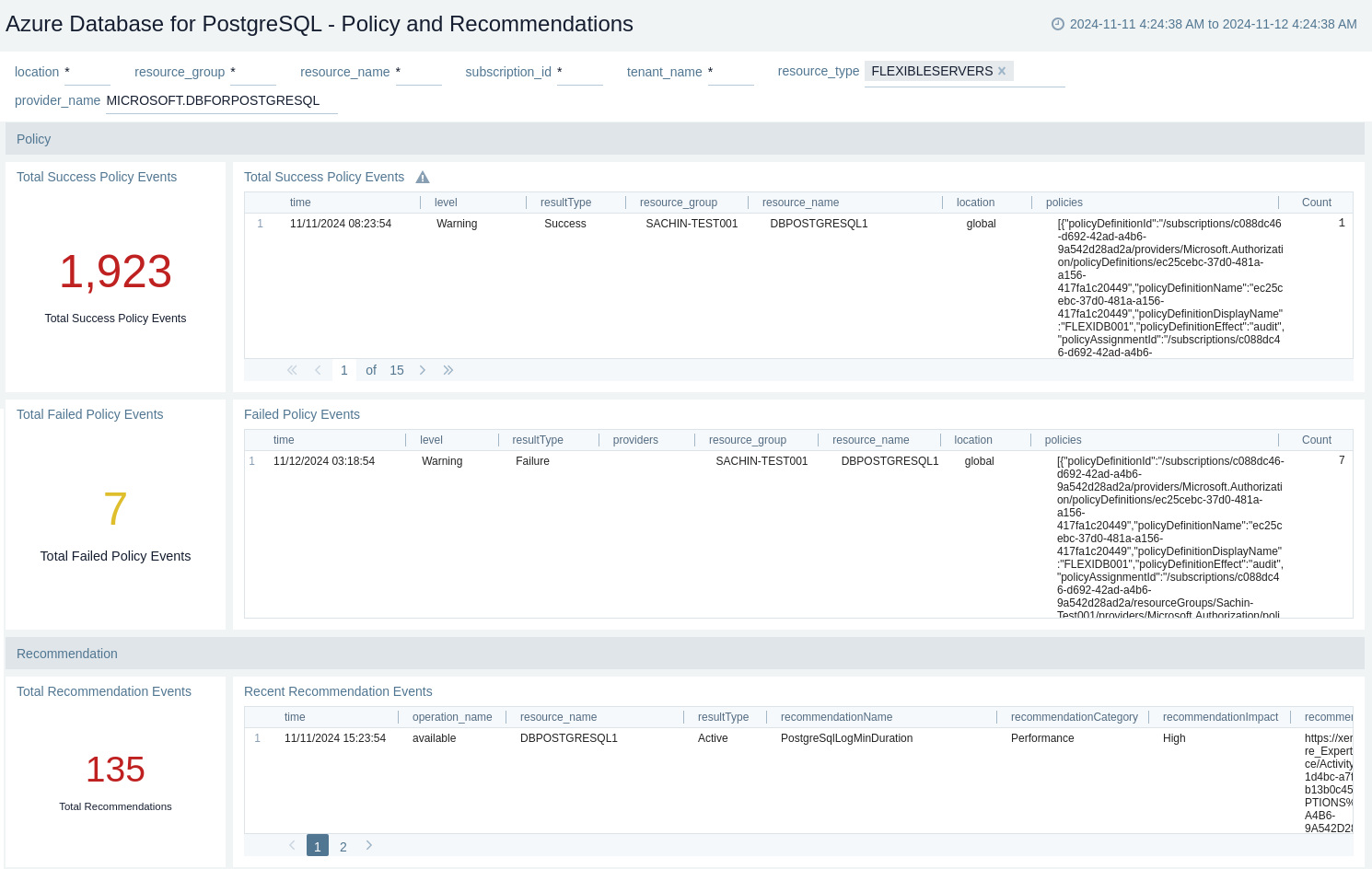Viewport: 1372px width, 869px height.
Task: Sort success events by resource_name column
Action: (x=800, y=203)
